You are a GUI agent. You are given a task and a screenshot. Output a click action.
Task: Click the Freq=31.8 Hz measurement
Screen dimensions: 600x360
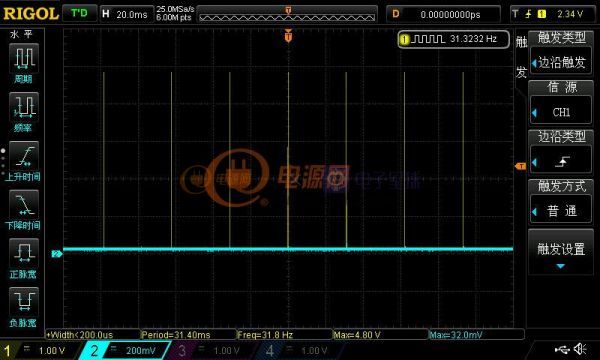pos(265,335)
